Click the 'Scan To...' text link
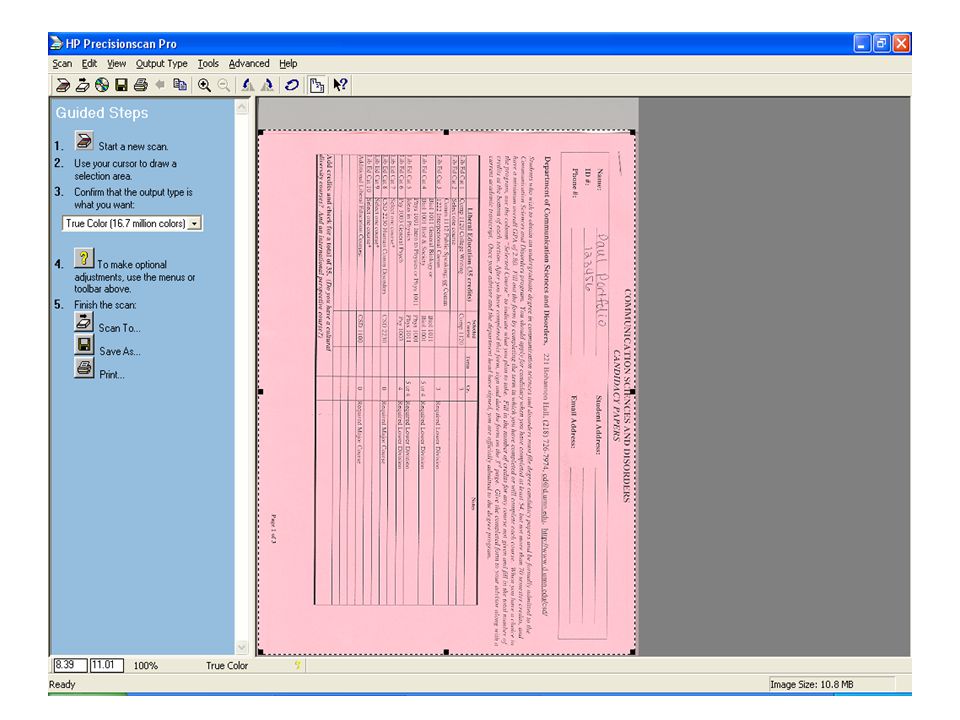Viewport: 960px width, 720px height. [119, 328]
